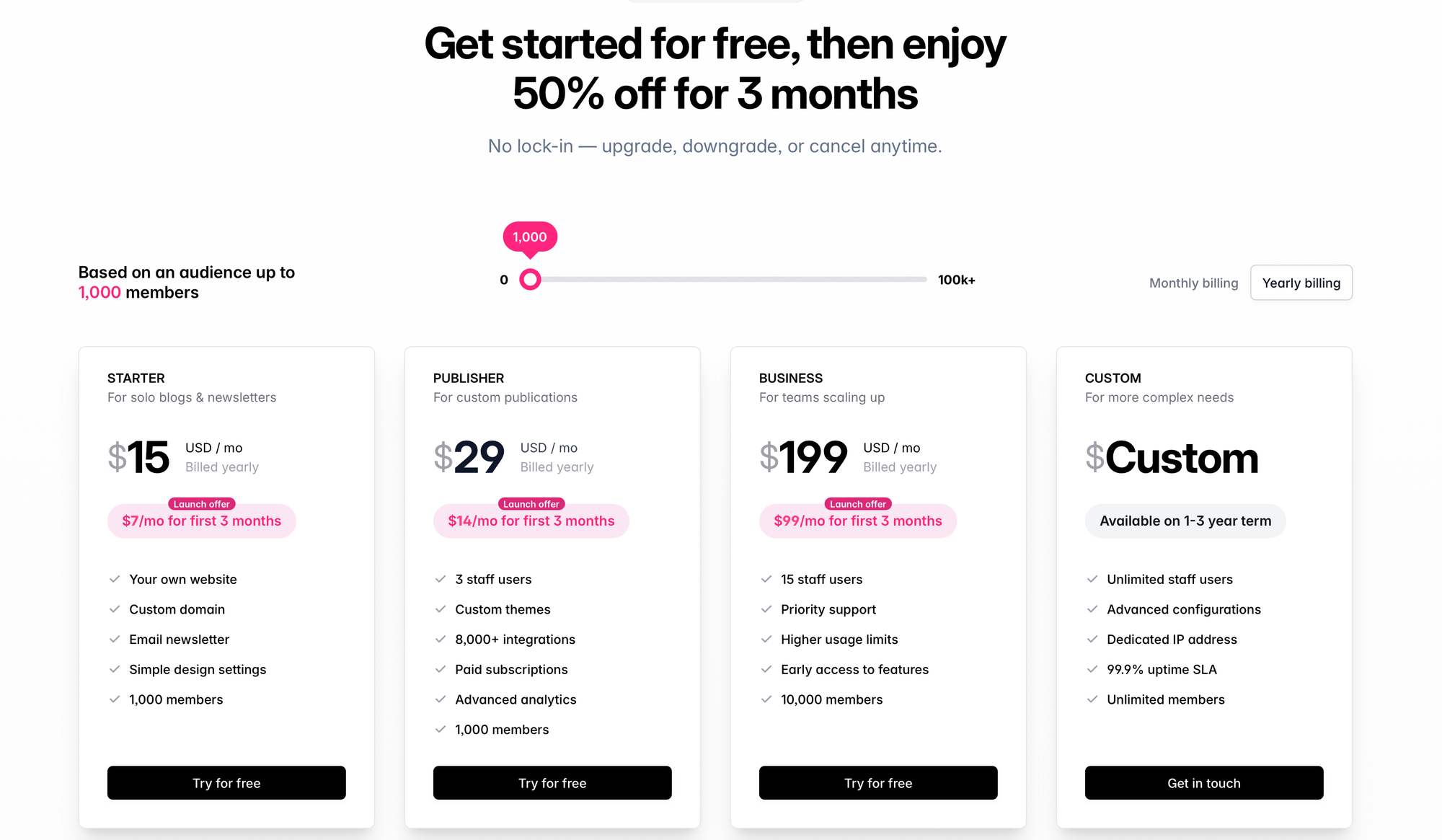Click the checkmark beside Priority support
The height and width of the screenshot is (840, 1442).
coord(766,609)
